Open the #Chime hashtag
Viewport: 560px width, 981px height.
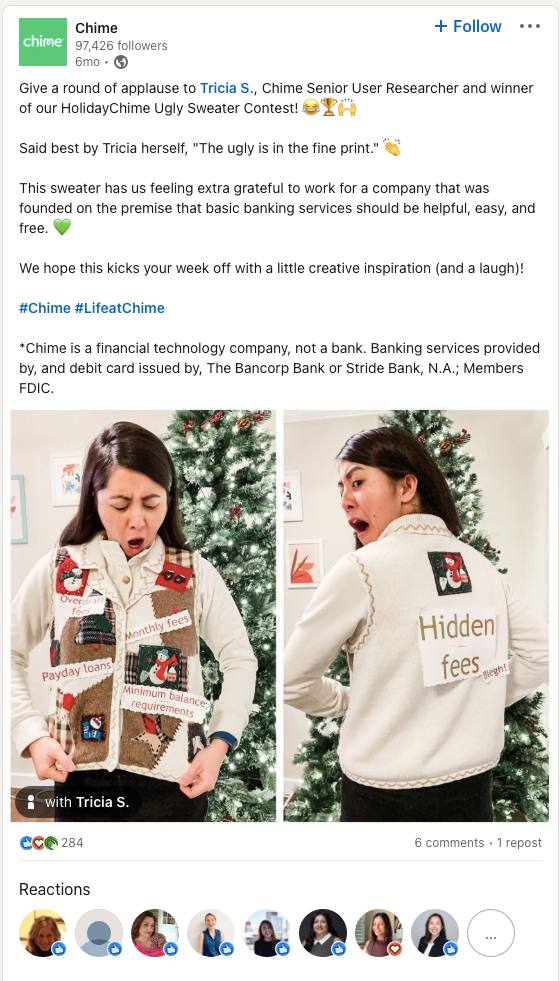(x=44, y=308)
